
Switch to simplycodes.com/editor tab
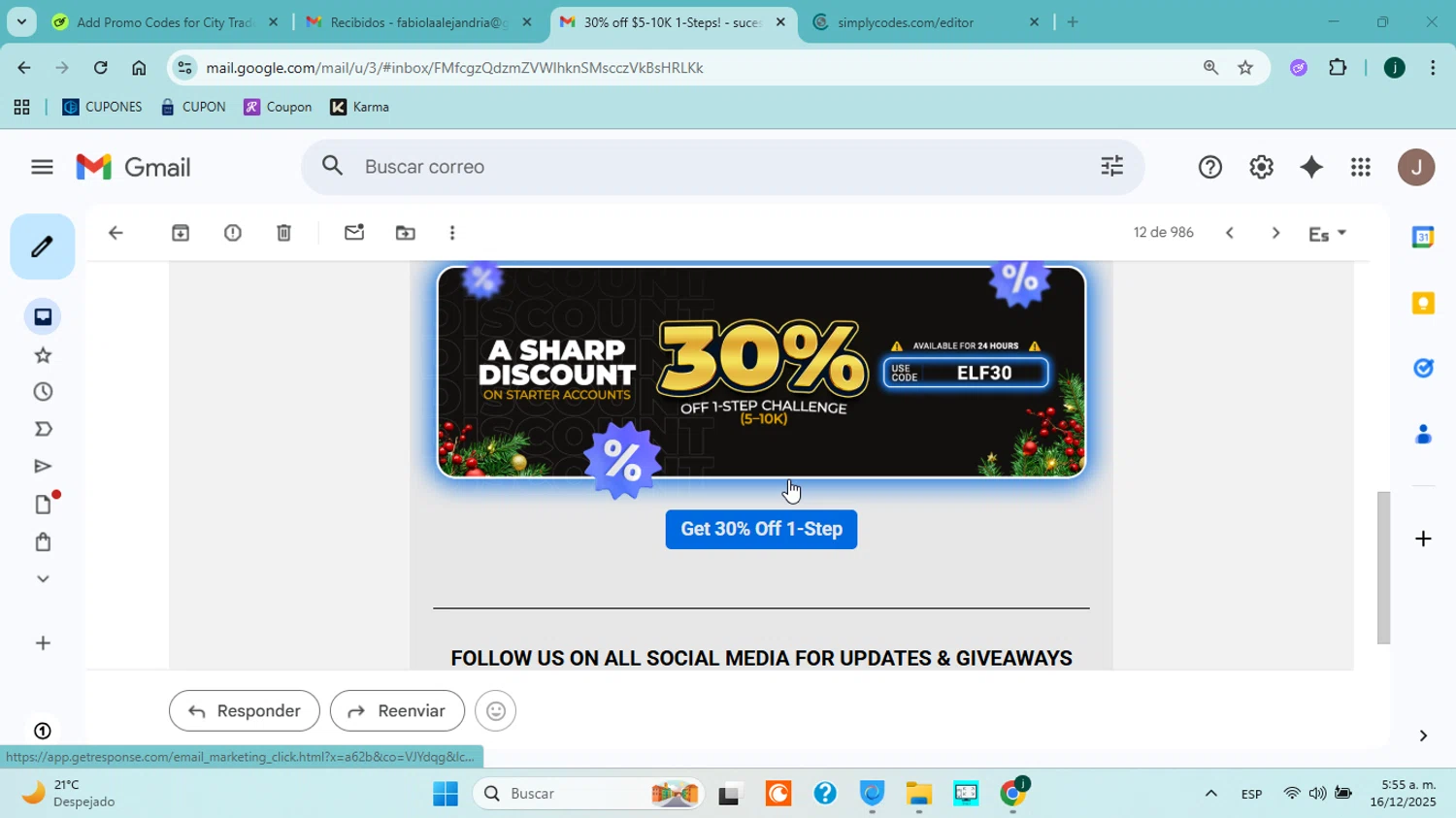[926, 22]
